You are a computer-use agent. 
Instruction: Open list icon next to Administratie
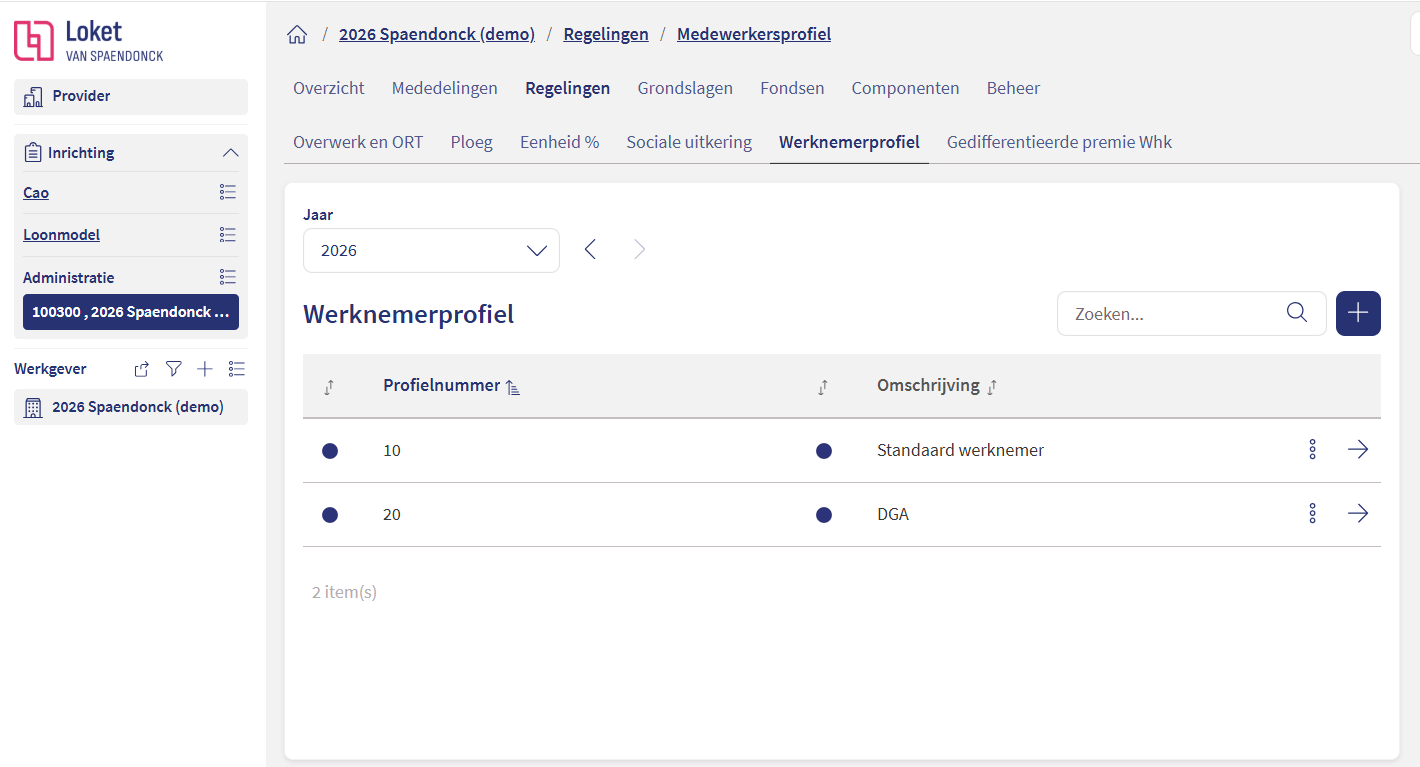pos(228,277)
